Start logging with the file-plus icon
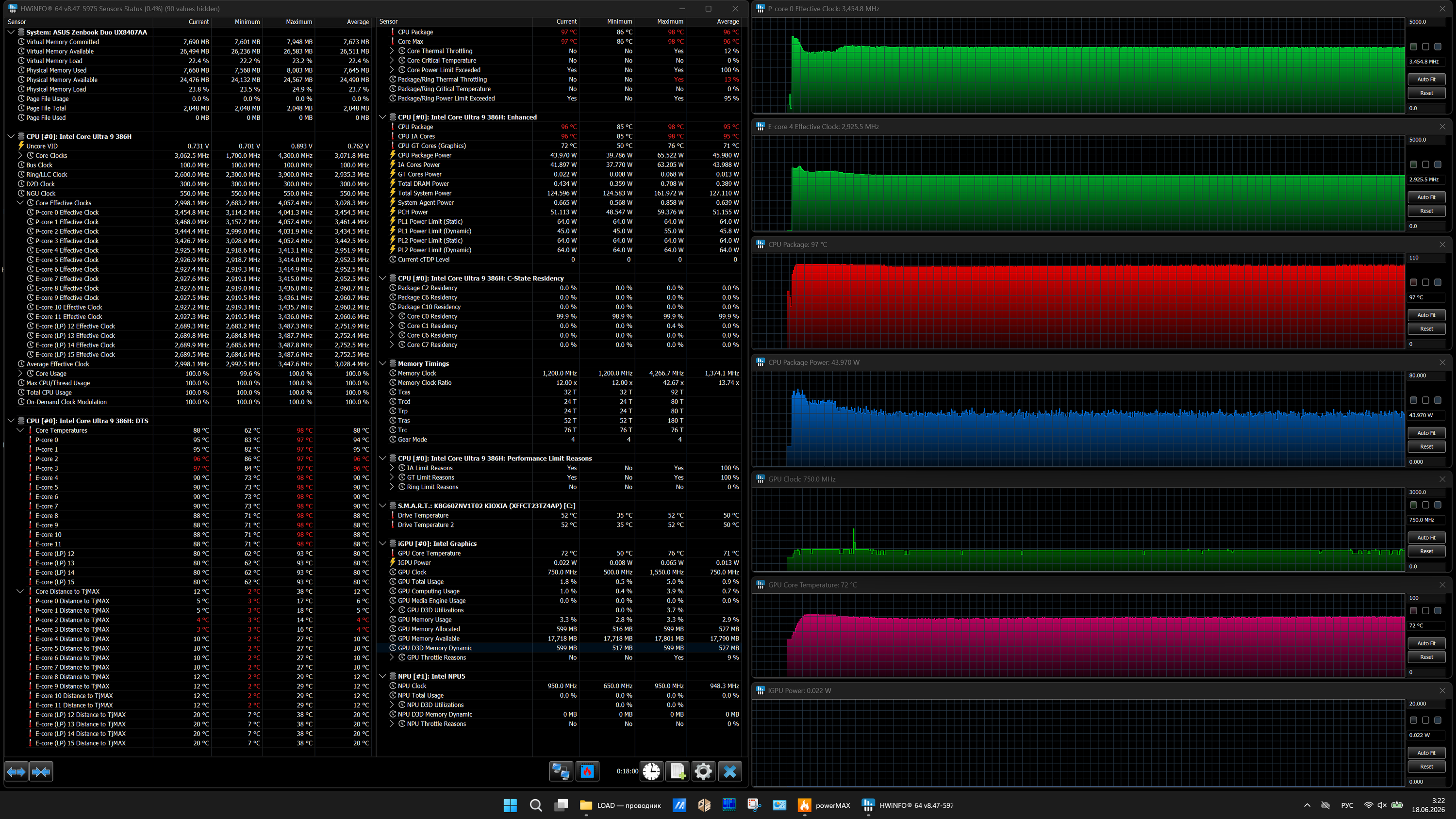Screen dimensions: 1456x819 pyautogui.click(x=677, y=771)
